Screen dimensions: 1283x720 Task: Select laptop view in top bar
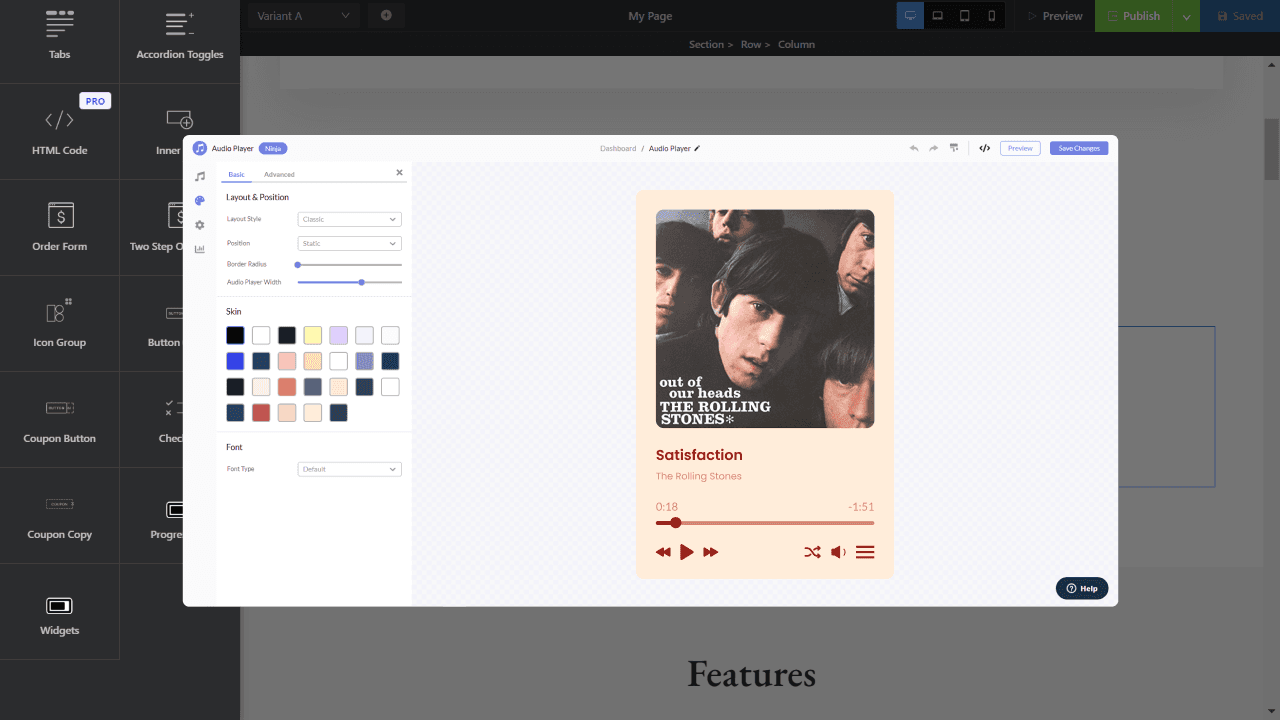pos(937,16)
